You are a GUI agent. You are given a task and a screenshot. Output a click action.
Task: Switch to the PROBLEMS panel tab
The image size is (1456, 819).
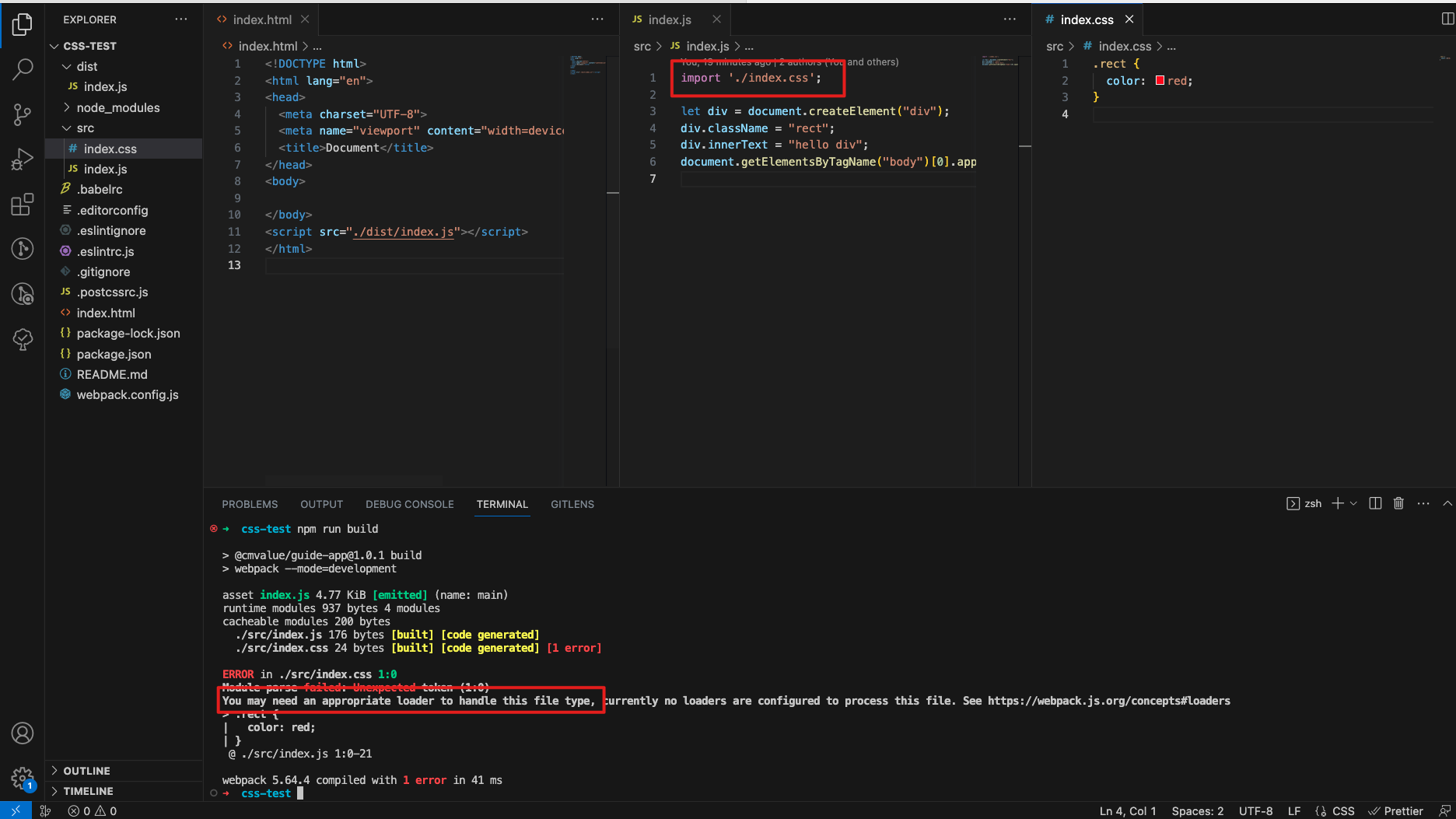[250, 504]
